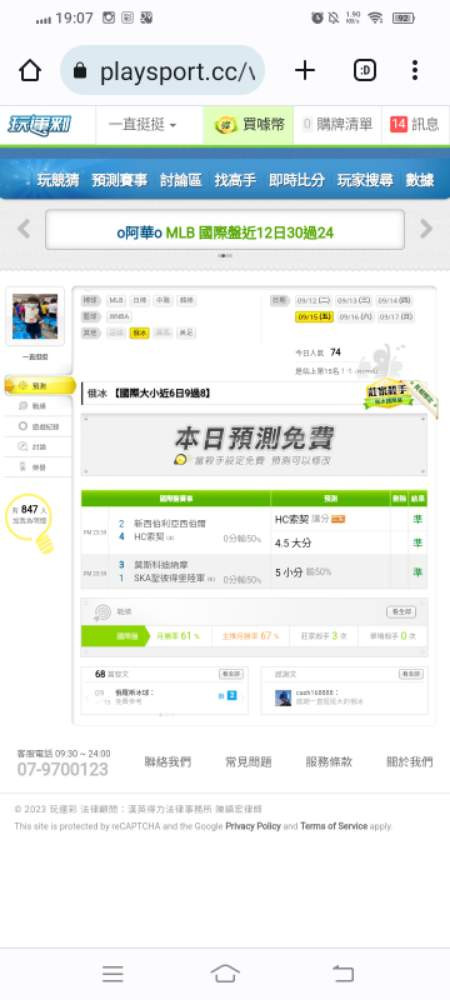450x1000 pixels.
Task: Select the MLB league filter
Action: pos(116,300)
